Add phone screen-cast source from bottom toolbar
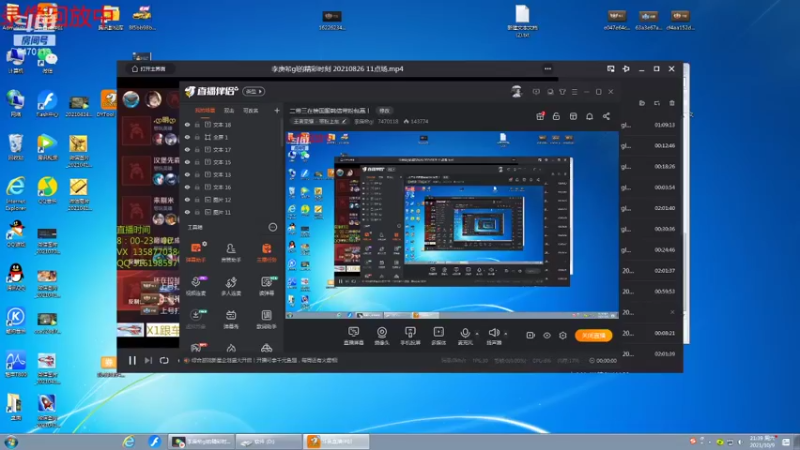 click(410, 336)
